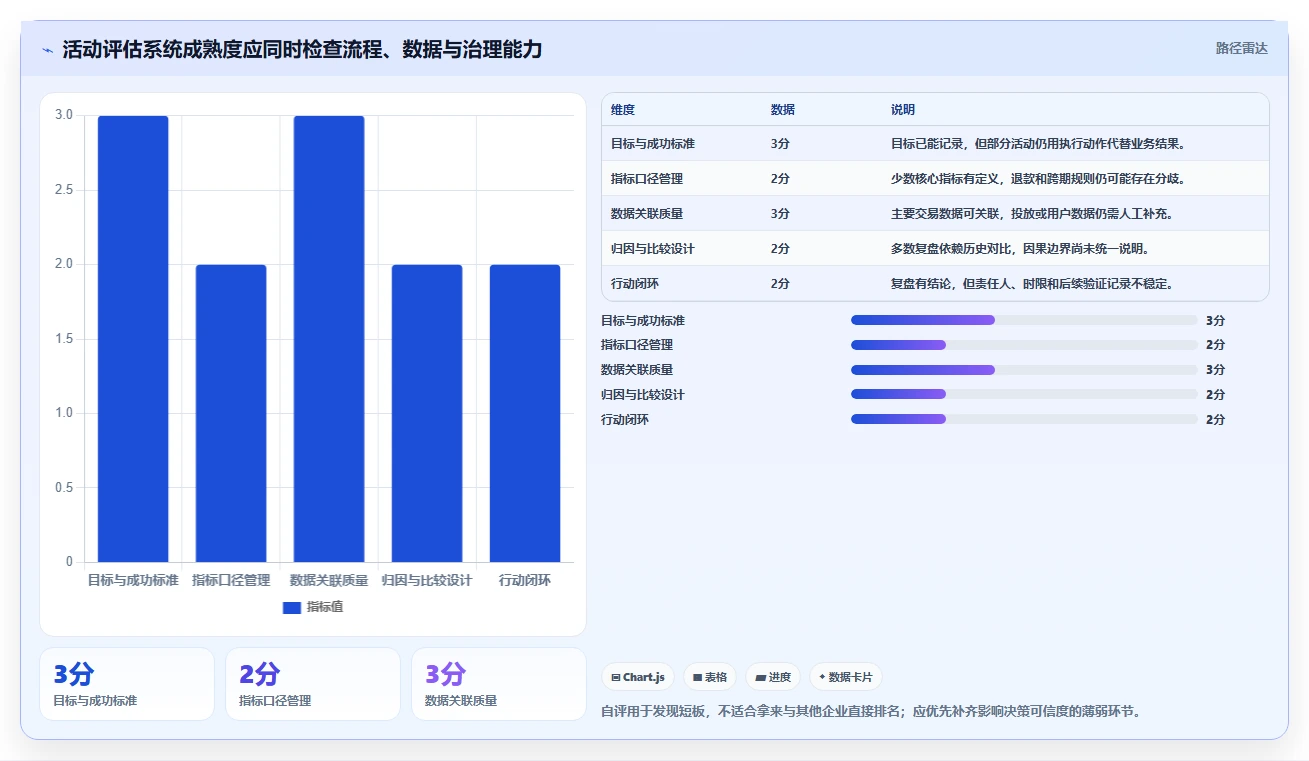The width and height of the screenshot is (1309, 761).
Task: Click the 目标与成功标准 progress bar
Action: (x=1024, y=320)
